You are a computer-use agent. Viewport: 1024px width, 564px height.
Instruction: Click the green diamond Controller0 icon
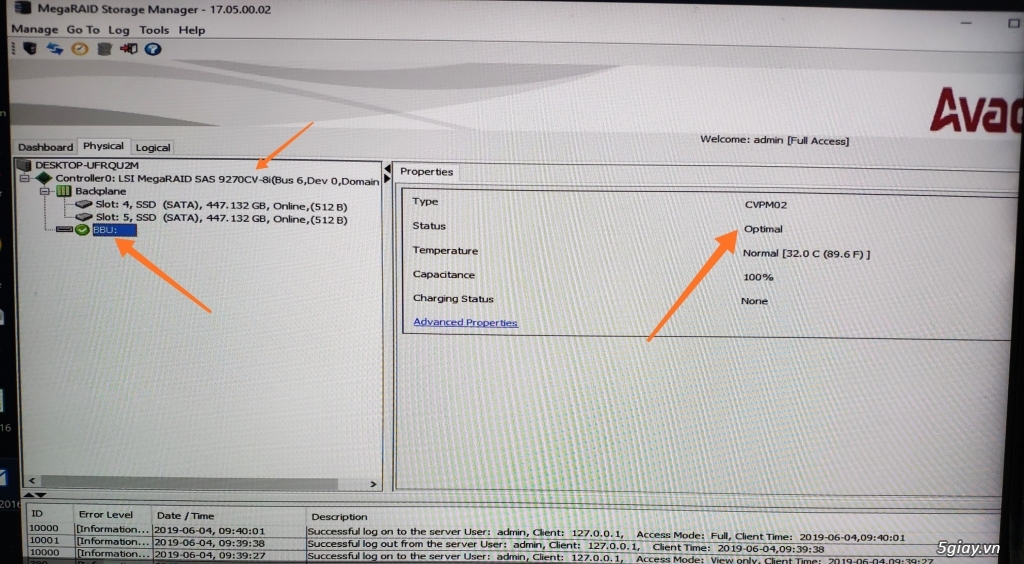coord(44,178)
